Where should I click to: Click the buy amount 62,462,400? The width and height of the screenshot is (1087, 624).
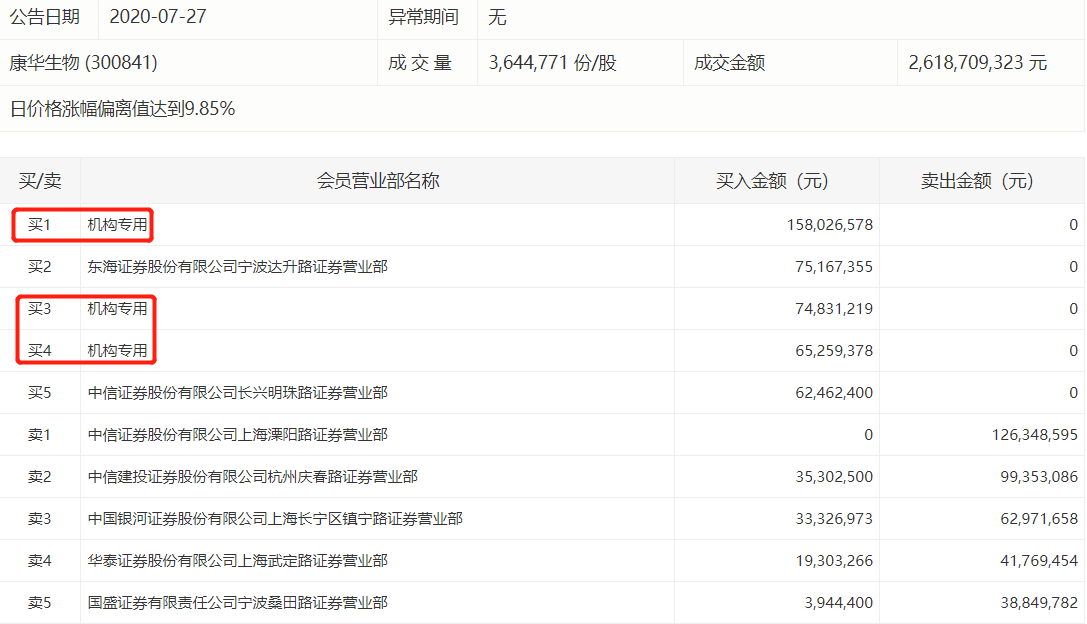point(834,393)
